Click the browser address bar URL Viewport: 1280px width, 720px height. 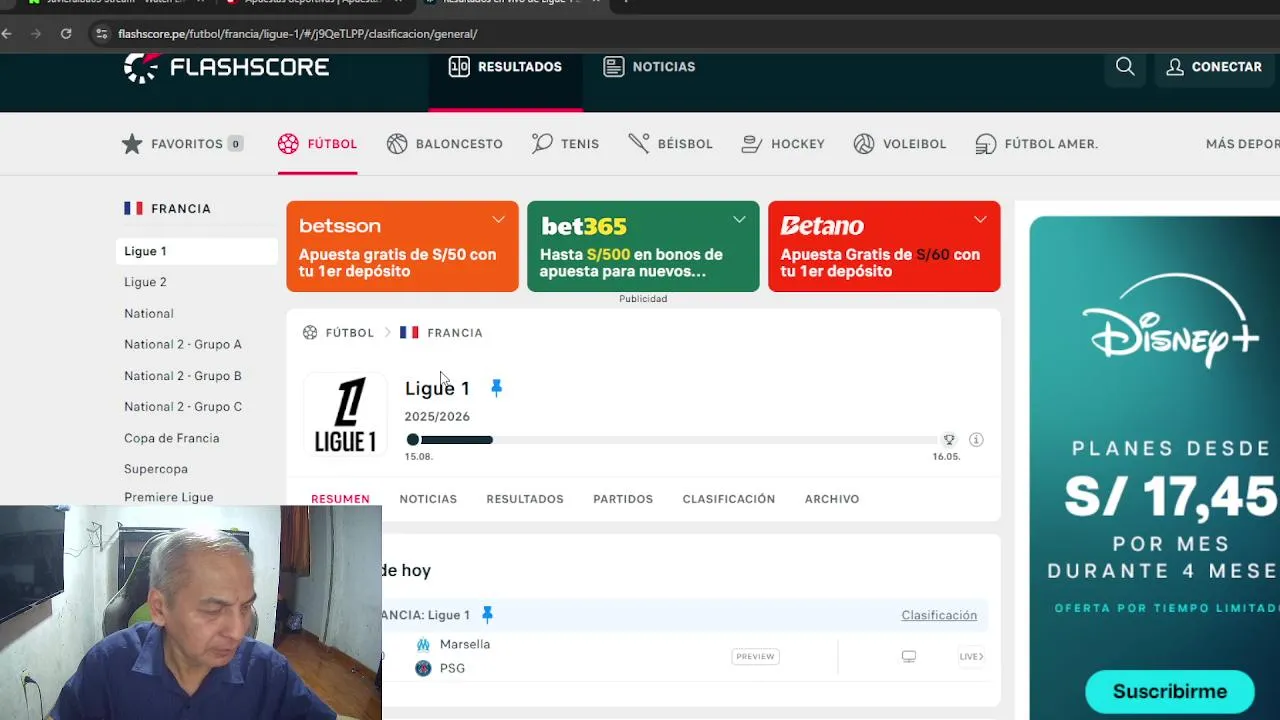(x=298, y=34)
